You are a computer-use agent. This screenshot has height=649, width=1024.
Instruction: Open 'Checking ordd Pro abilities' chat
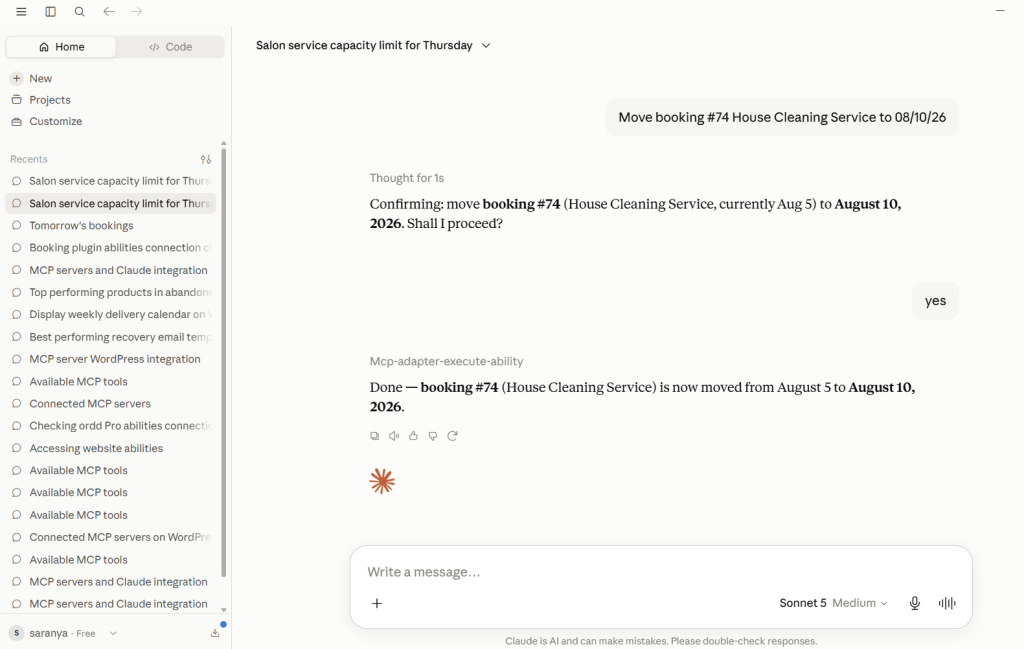pyautogui.click(x=111, y=426)
